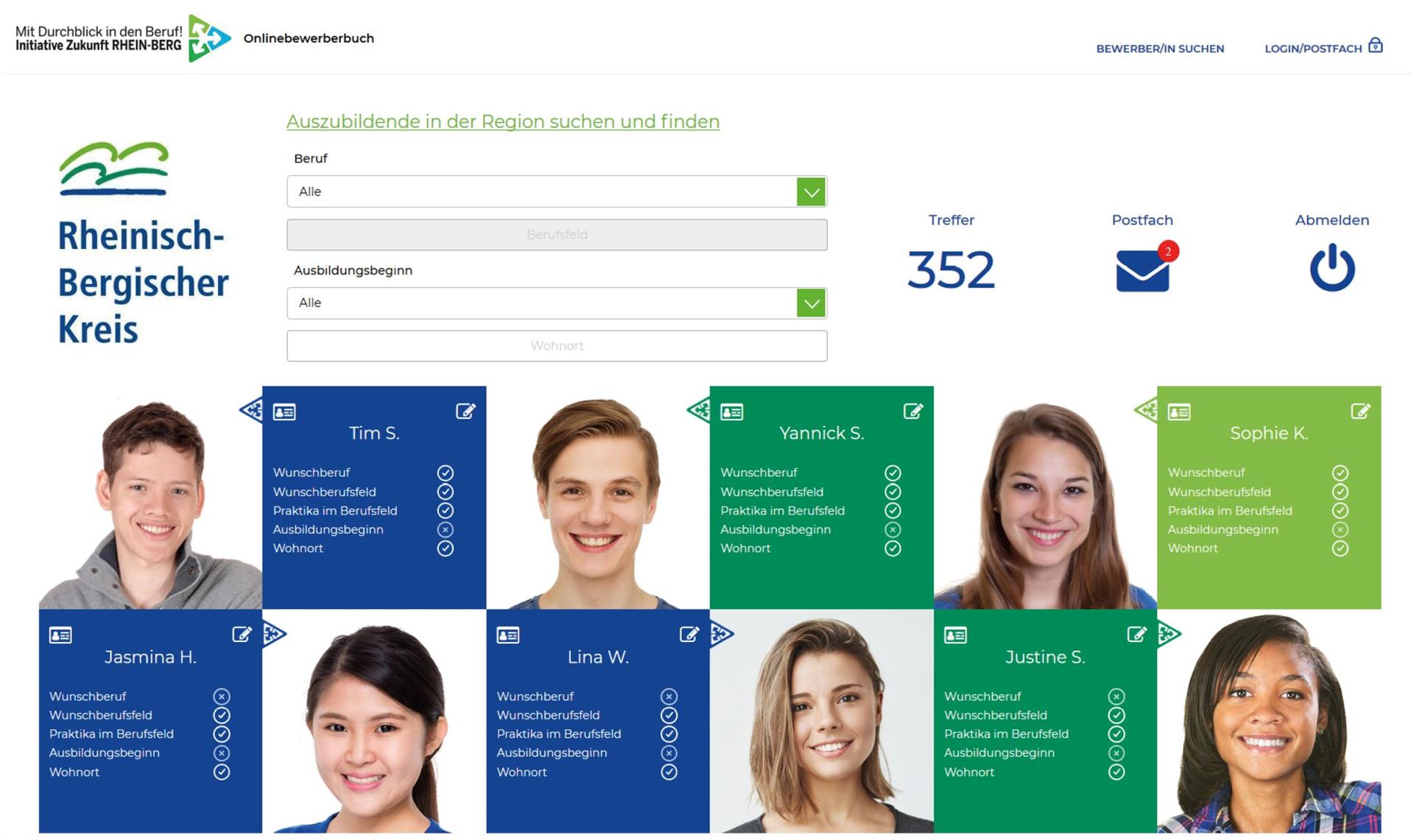This screenshot has height=840, width=1414.
Task: Open Tim S.'s portrait photo
Action: [x=150, y=498]
